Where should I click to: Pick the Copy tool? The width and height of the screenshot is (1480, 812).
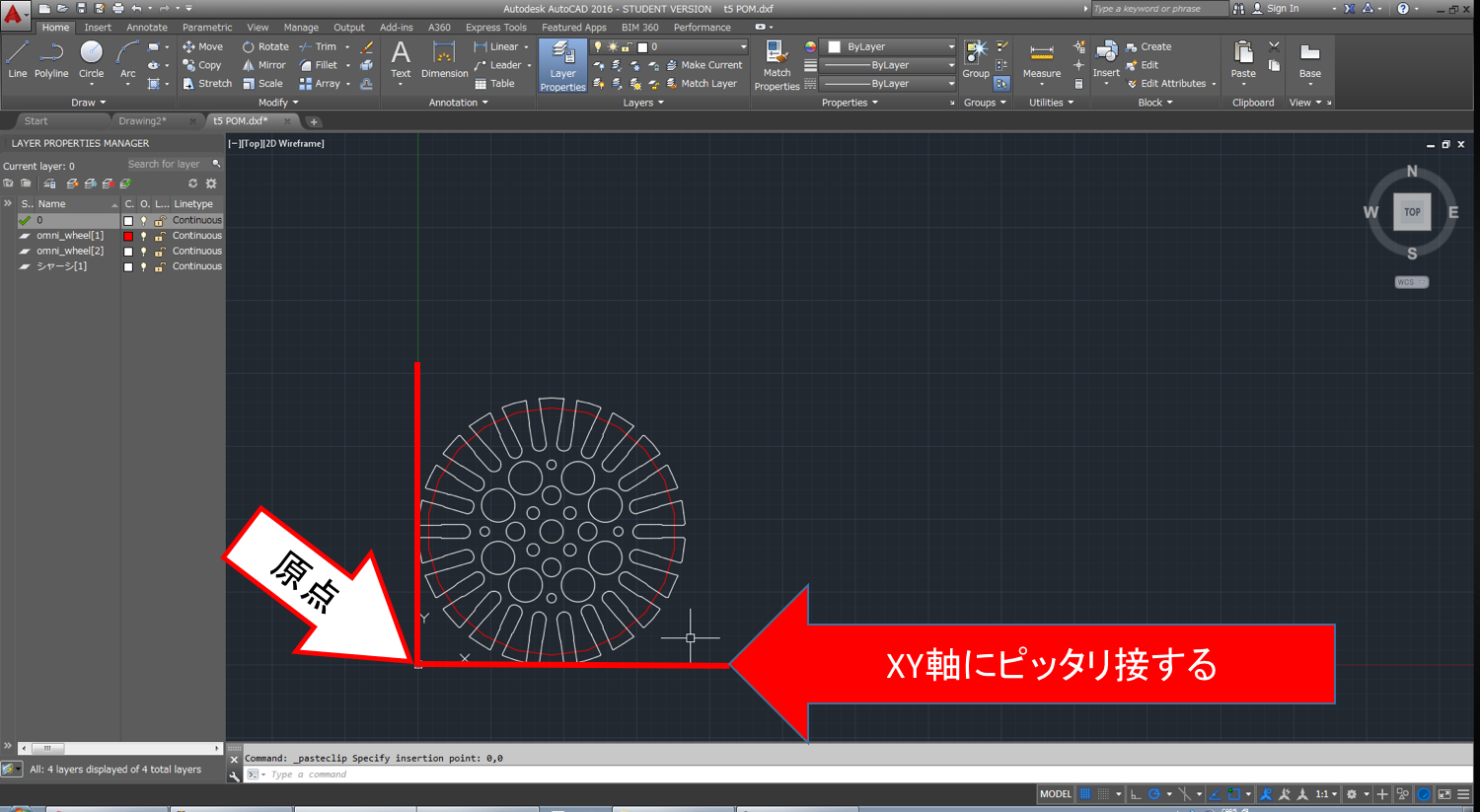point(202,65)
